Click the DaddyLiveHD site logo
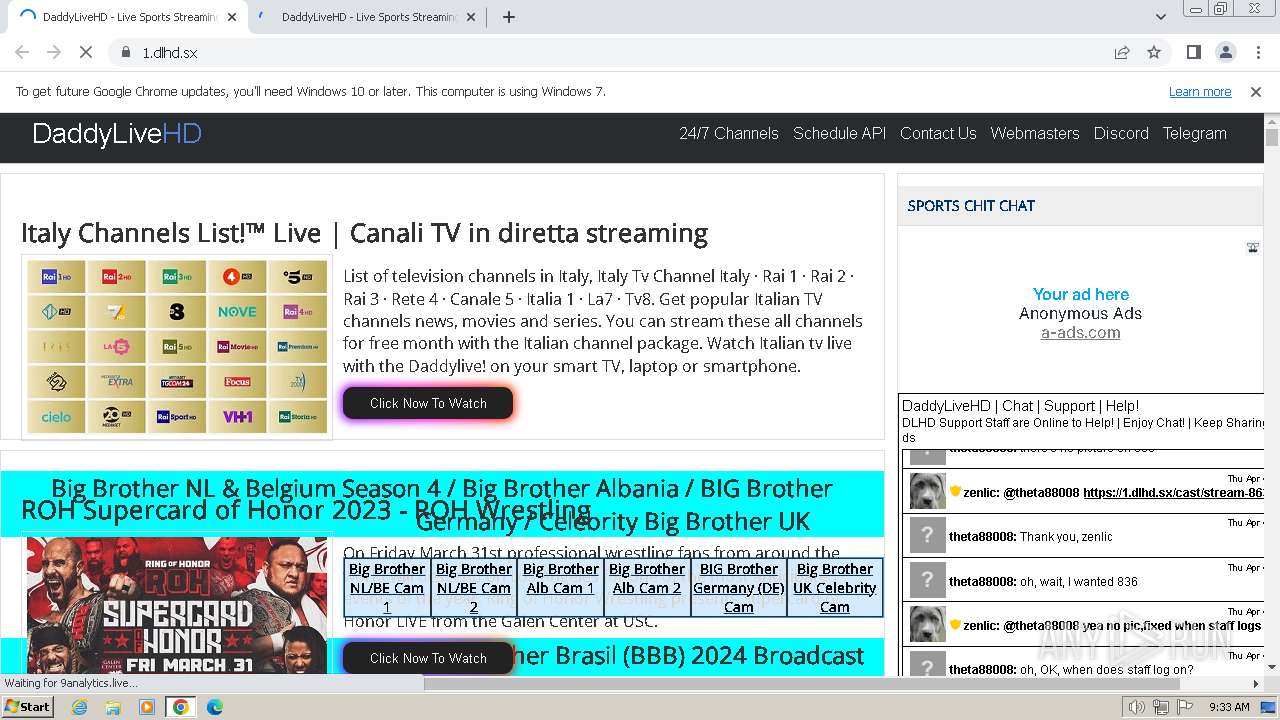 coord(117,133)
